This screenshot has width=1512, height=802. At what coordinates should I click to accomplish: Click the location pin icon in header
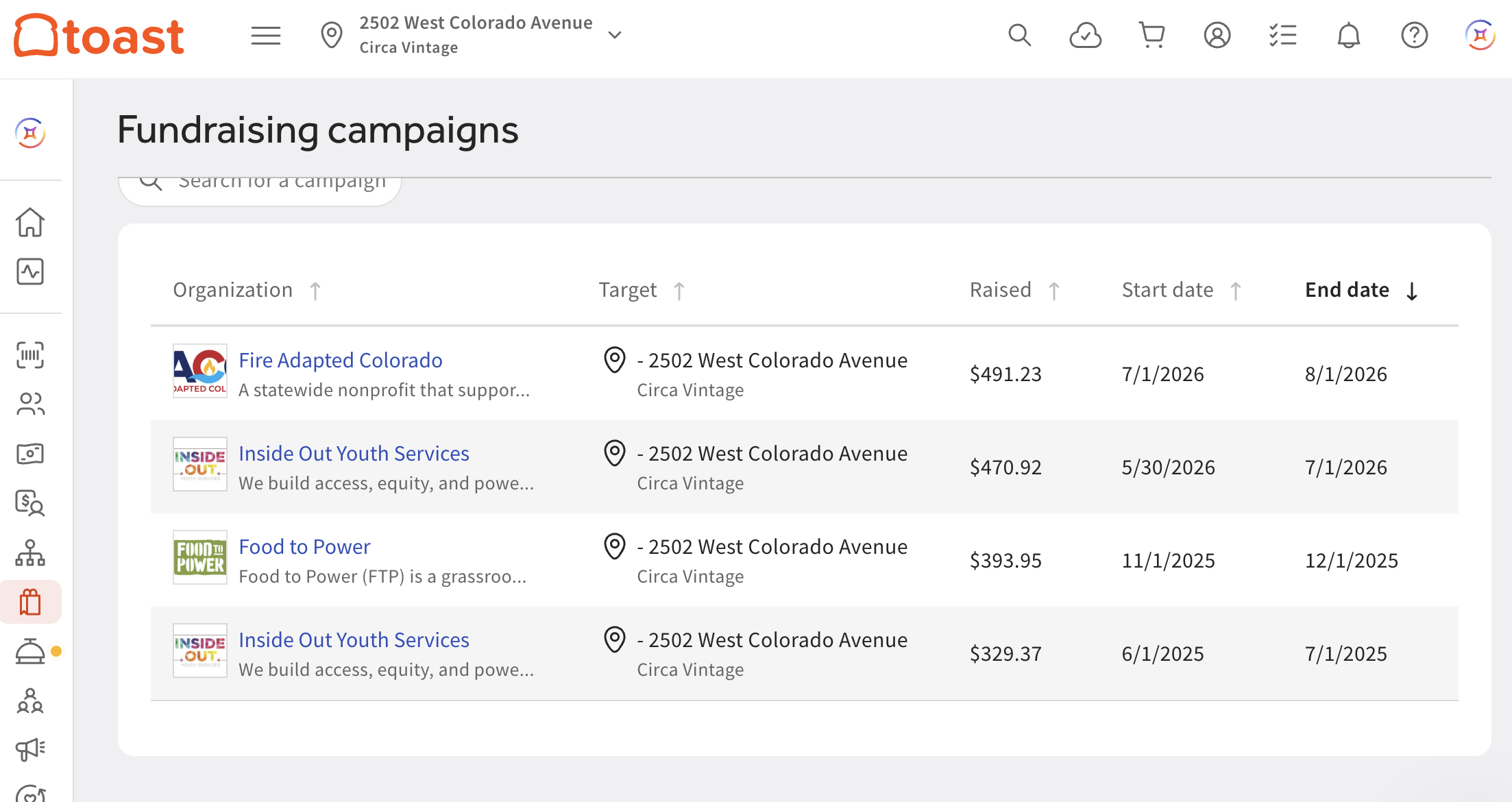[x=332, y=35]
